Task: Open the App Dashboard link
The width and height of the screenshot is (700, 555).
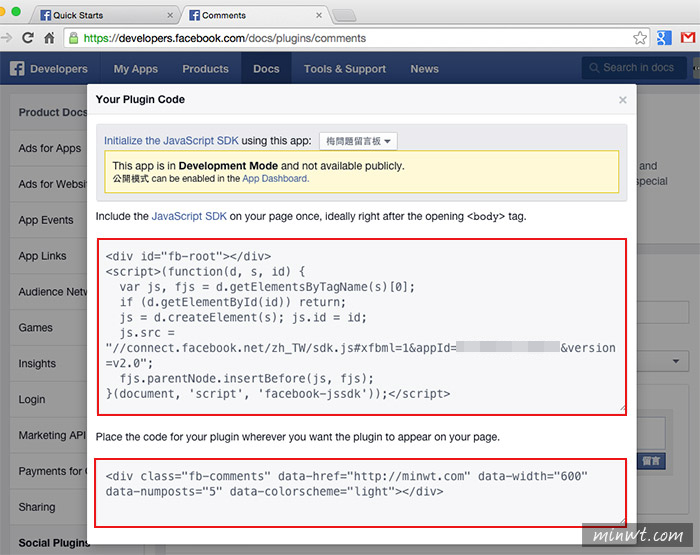Action: pyautogui.click(x=275, y=179)
